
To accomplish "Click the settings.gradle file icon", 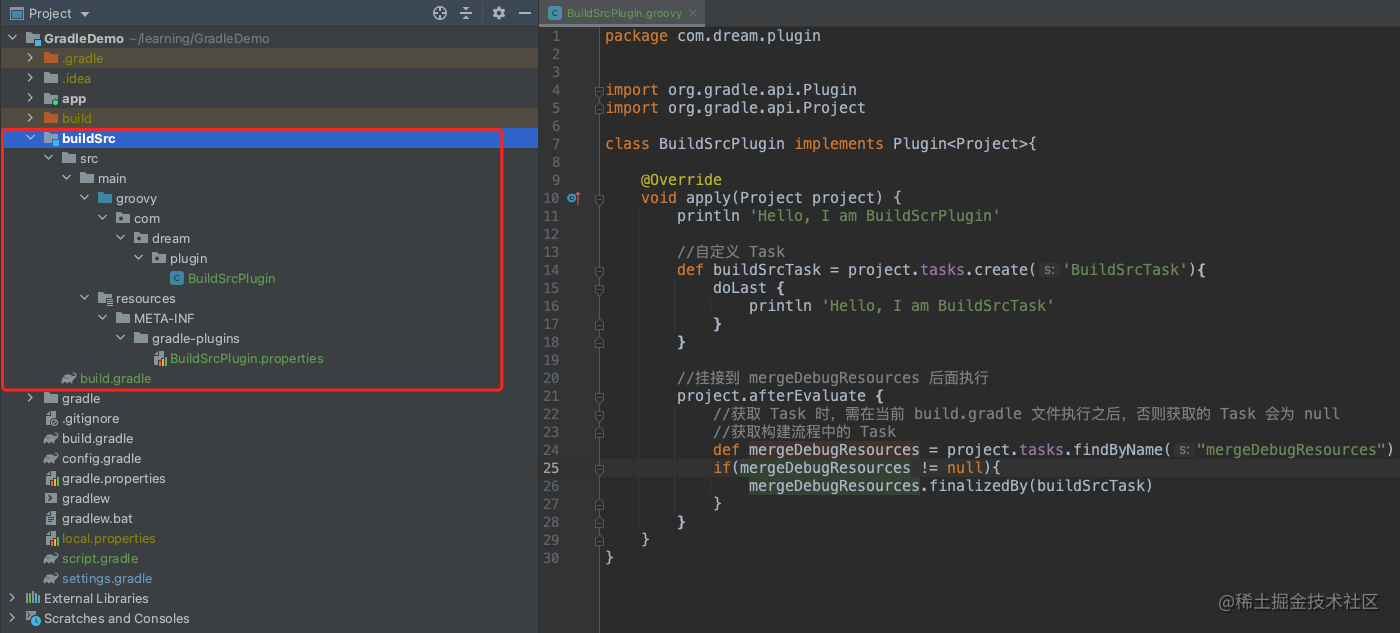I will [51, 578].
